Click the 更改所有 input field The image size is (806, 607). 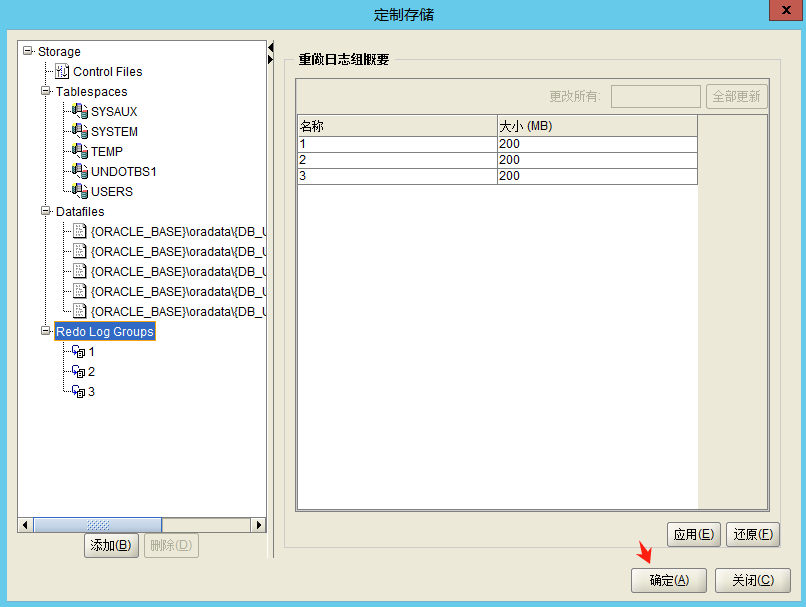pyautogui.click(x=655, y=97)
